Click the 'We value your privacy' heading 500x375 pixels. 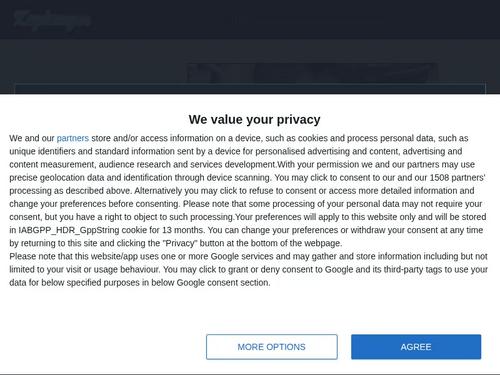254,119
